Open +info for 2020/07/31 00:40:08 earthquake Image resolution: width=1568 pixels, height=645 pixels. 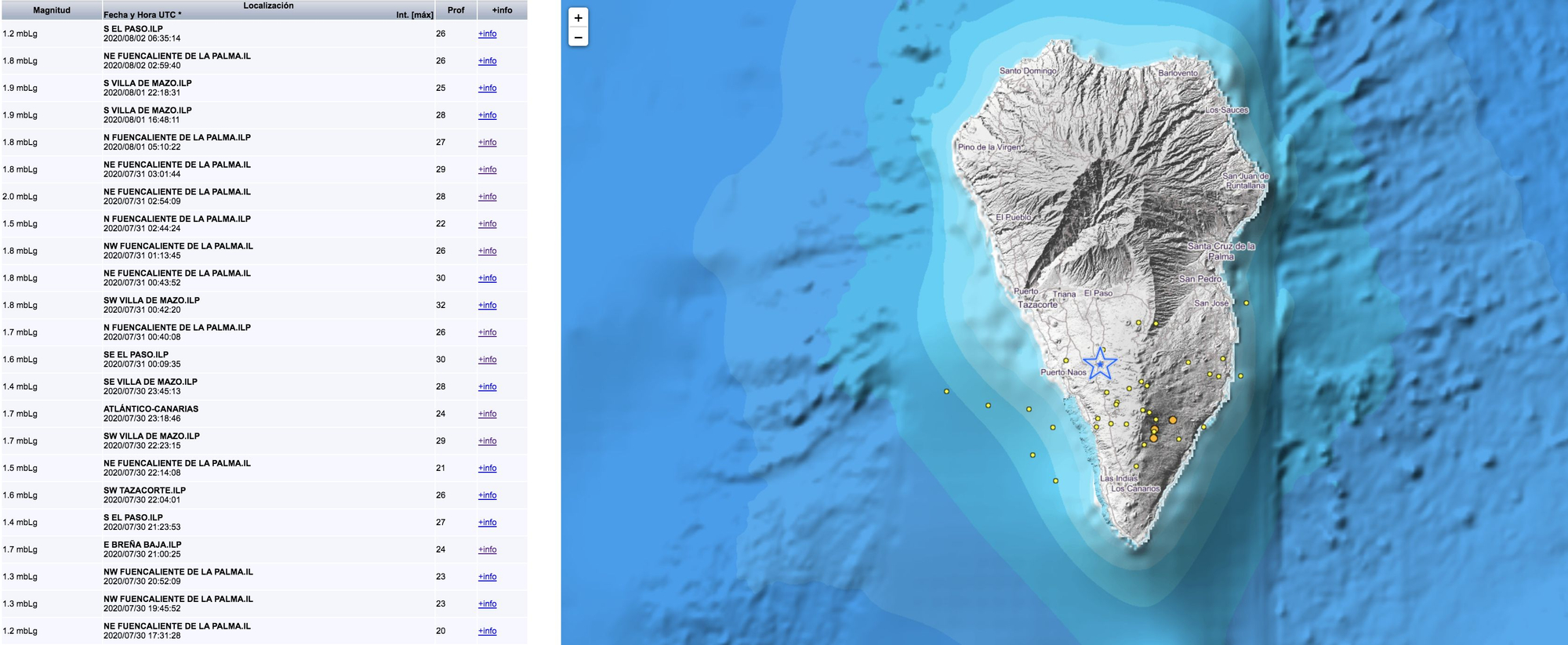pos(488,332)
